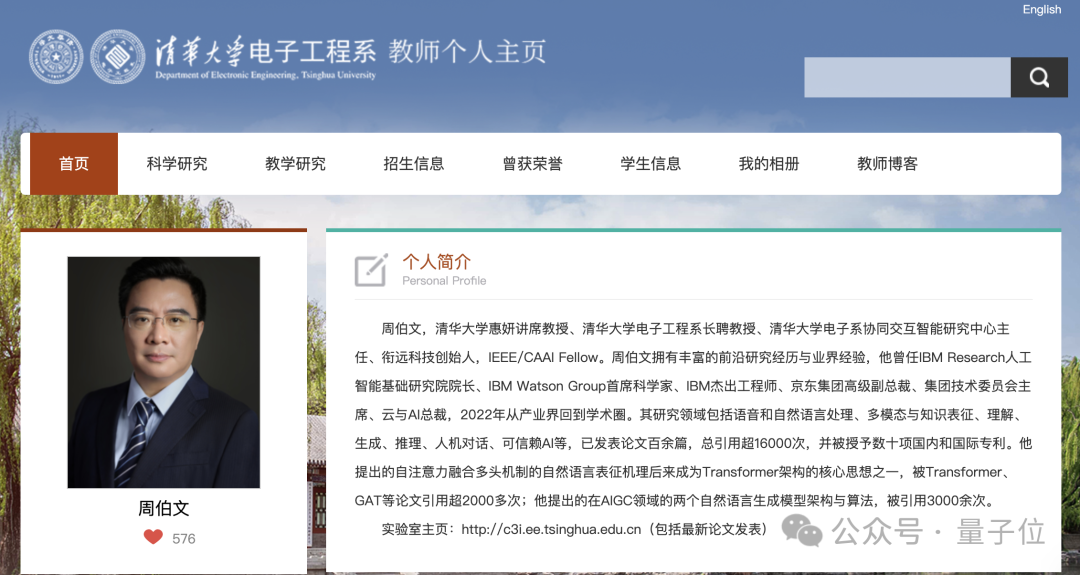The image size is (1080, 575).
Task: Click the Personal Profile subtitle text
Action: click(444, 281)
